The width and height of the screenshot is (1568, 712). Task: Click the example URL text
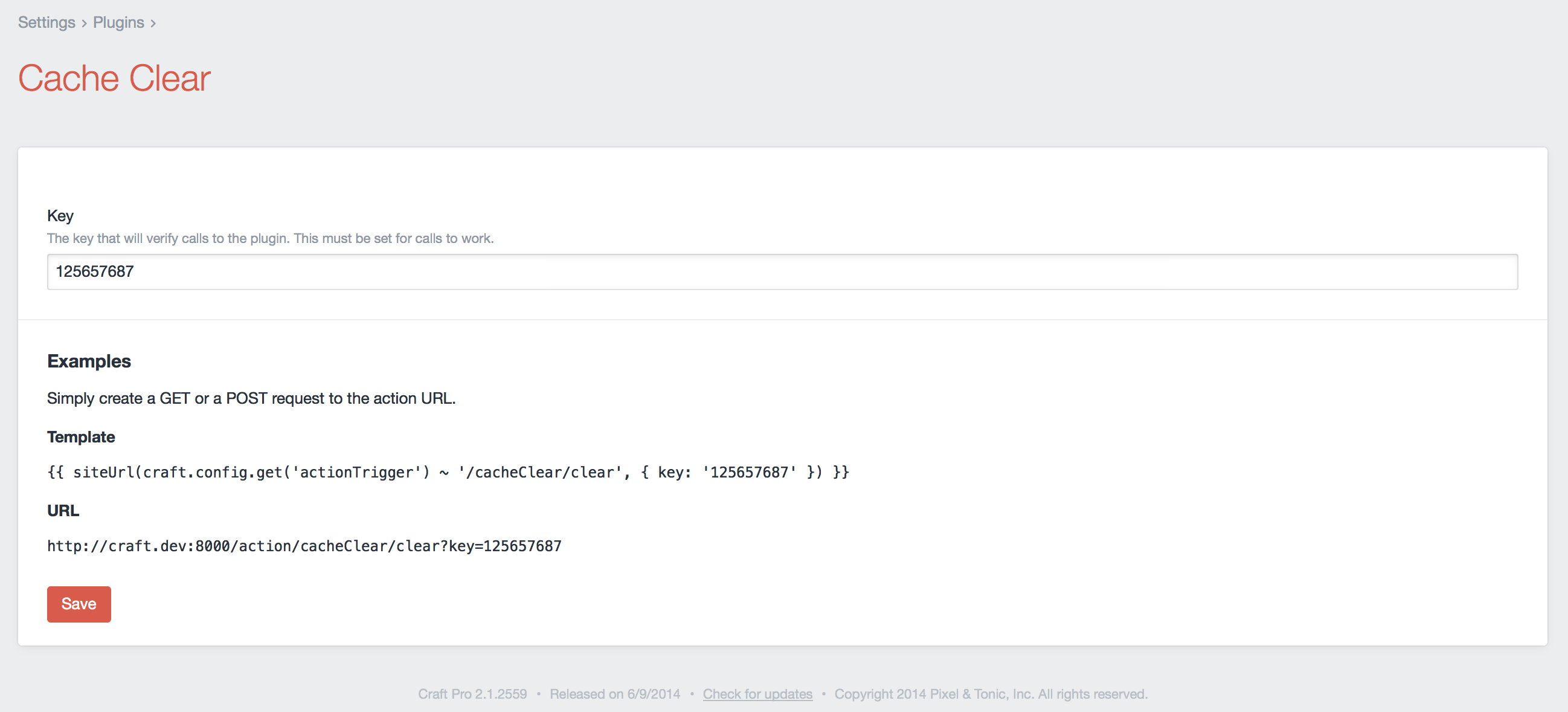tap(304, 546)
